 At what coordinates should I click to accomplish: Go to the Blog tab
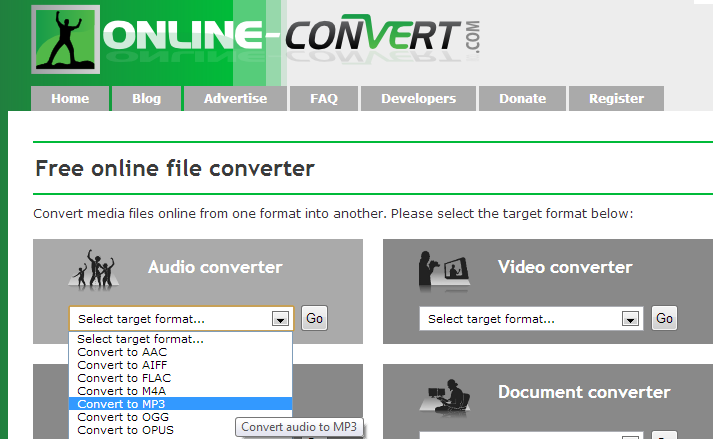[146, 98]
